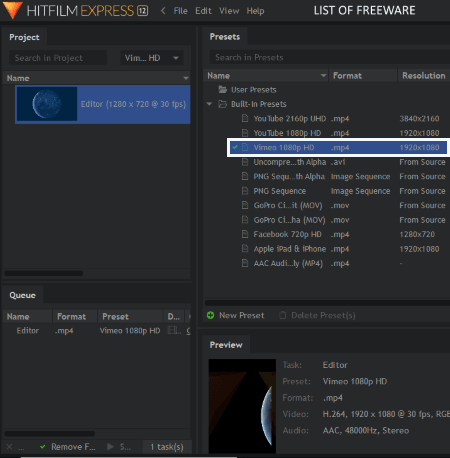
Task: Click the Project panel horizontal scrollbar
Action: (x=43, y=273)
